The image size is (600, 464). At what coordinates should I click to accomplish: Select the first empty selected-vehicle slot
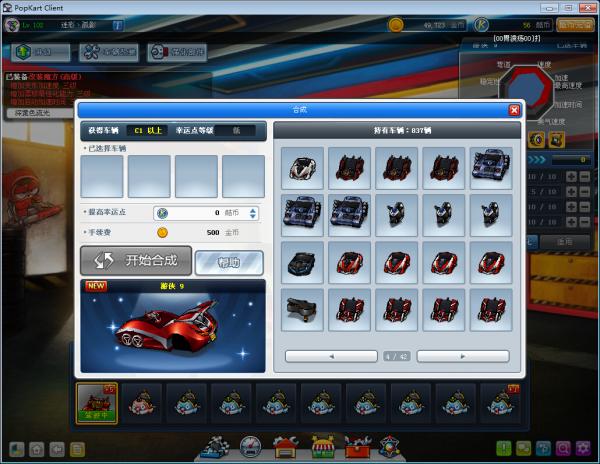pyautogui.click(x=102, y=176)
